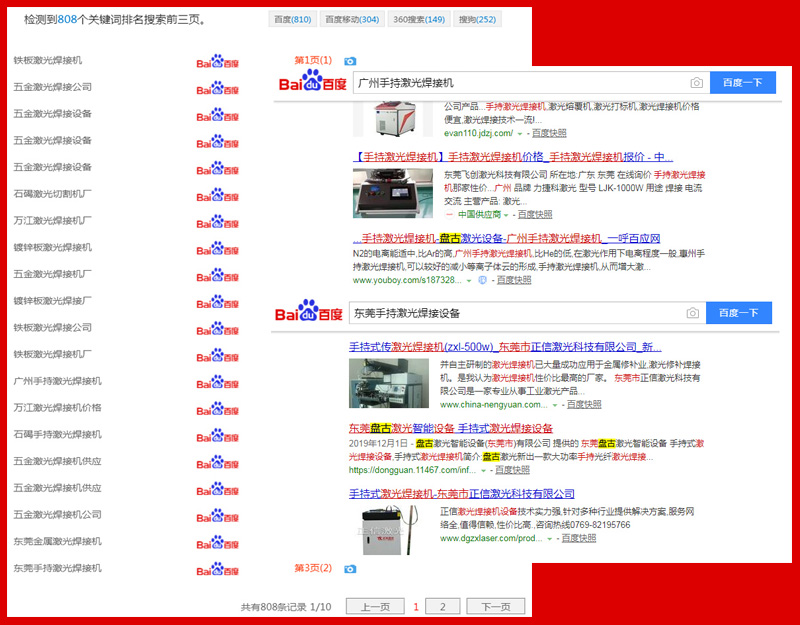This screenshot has height=625, width=800.
Task: Click Baidu logo in 五金激光焊接机厂 row
Action: pos(217,275)
